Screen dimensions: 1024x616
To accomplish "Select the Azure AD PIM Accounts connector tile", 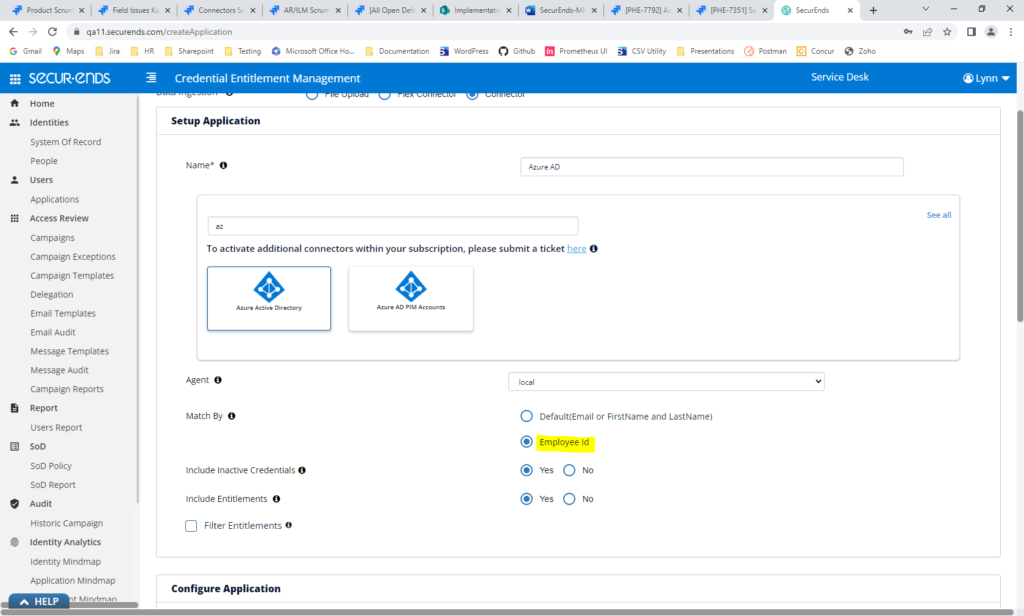I will pyautogui.click(x=411, y=298).
